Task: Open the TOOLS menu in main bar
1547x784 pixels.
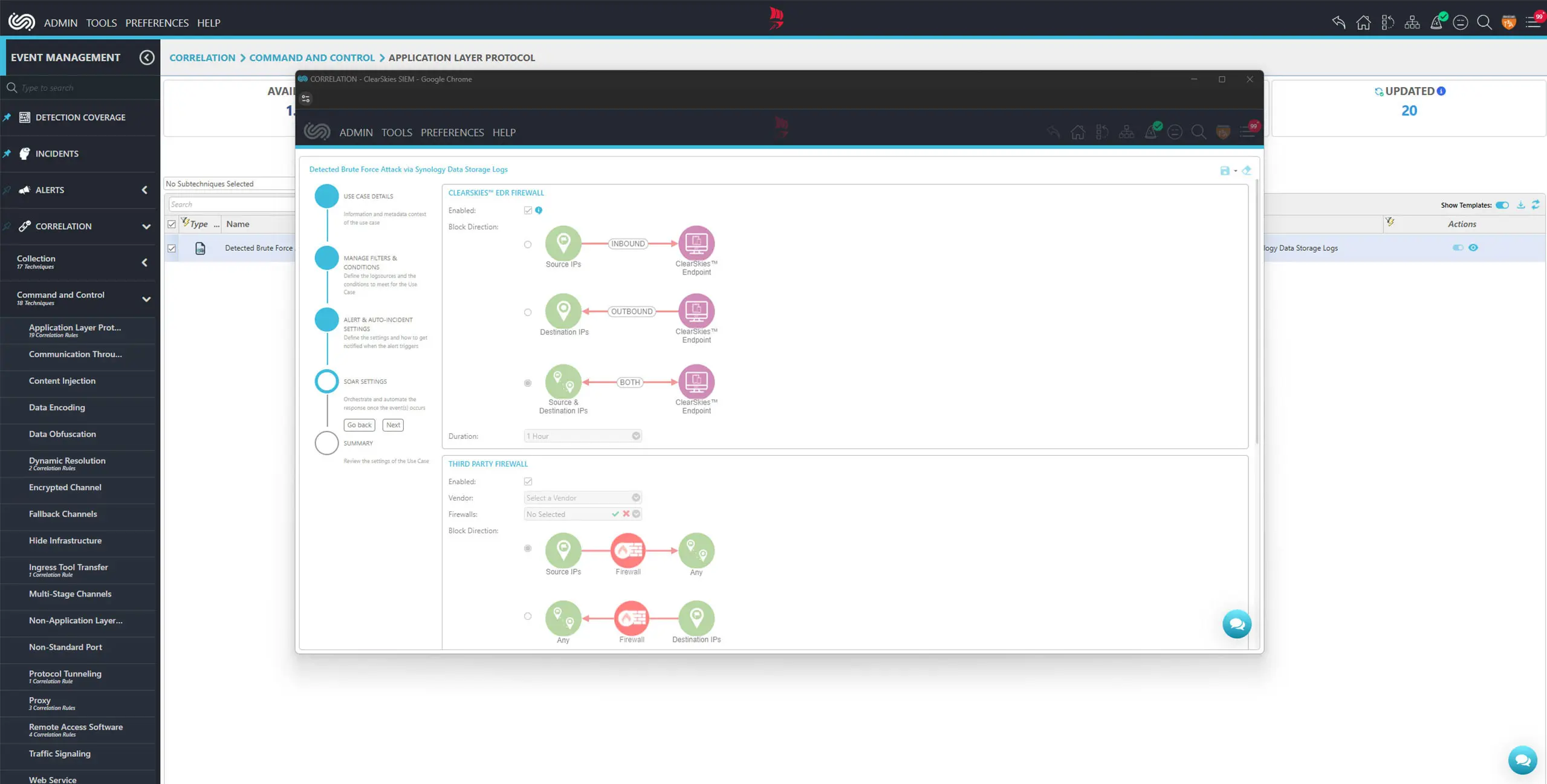Action: (101, 23)
